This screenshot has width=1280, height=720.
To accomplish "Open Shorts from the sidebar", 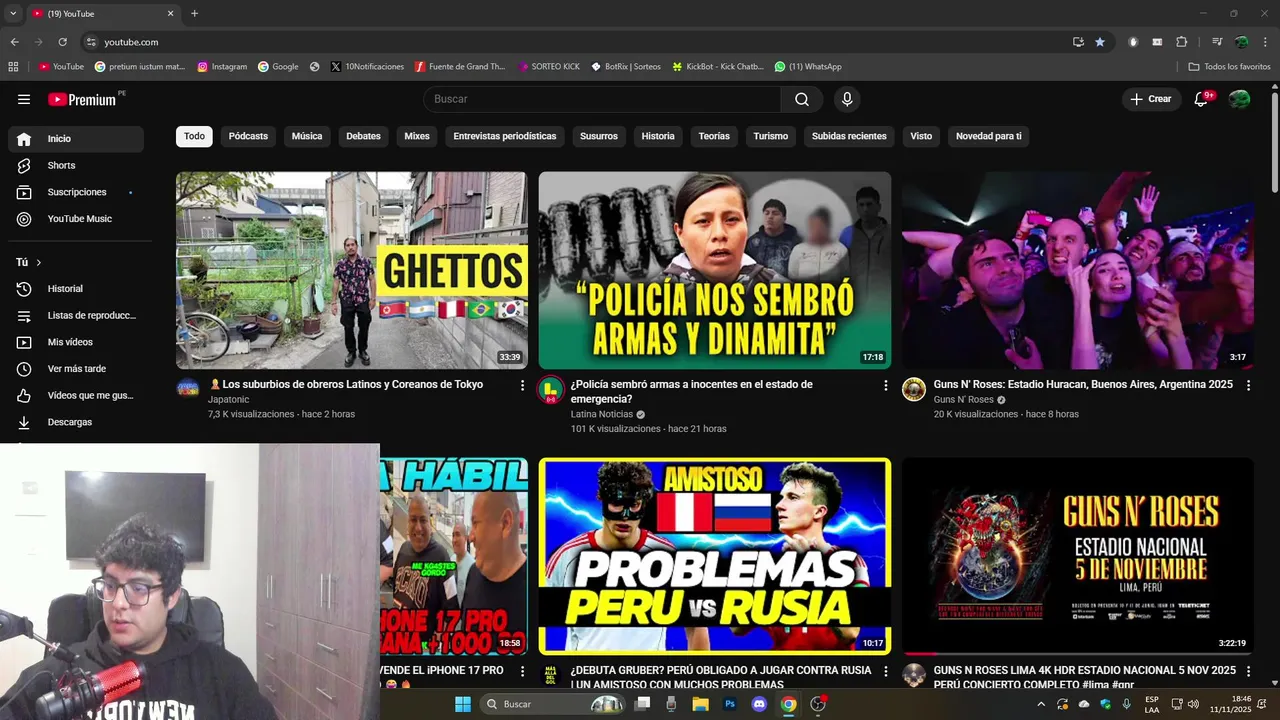I will [x=76, y=165].
